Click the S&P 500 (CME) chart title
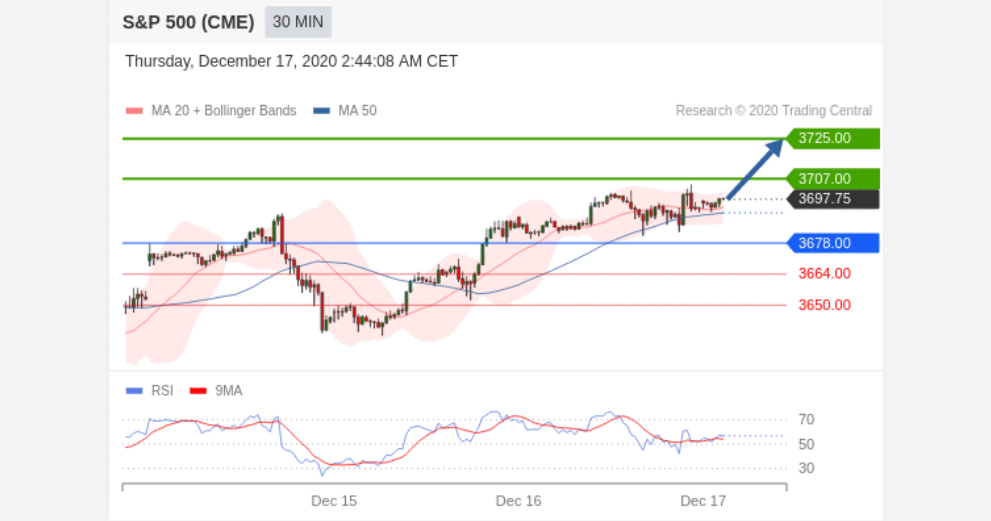Screen dimensions: 991x521 (x=188, y=22)
